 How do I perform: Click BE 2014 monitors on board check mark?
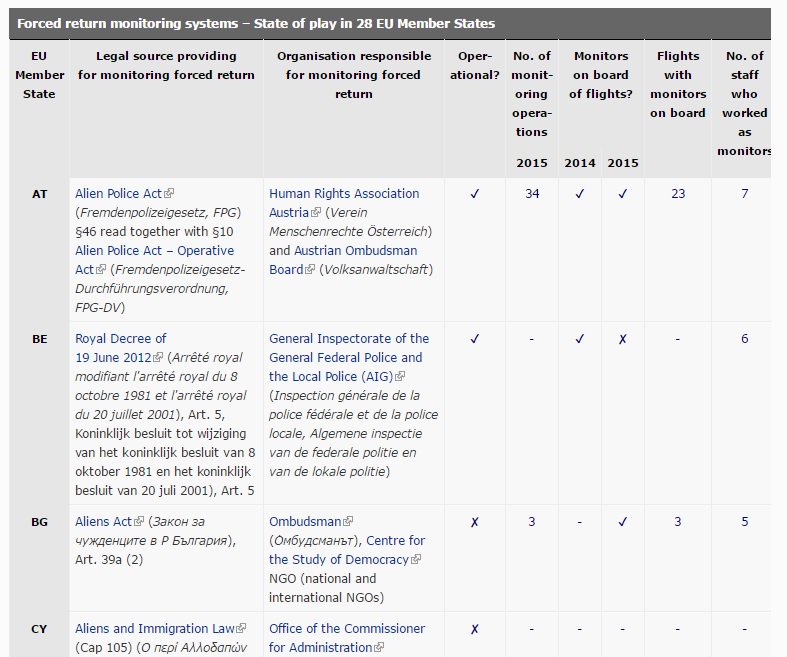click(580, 339)
